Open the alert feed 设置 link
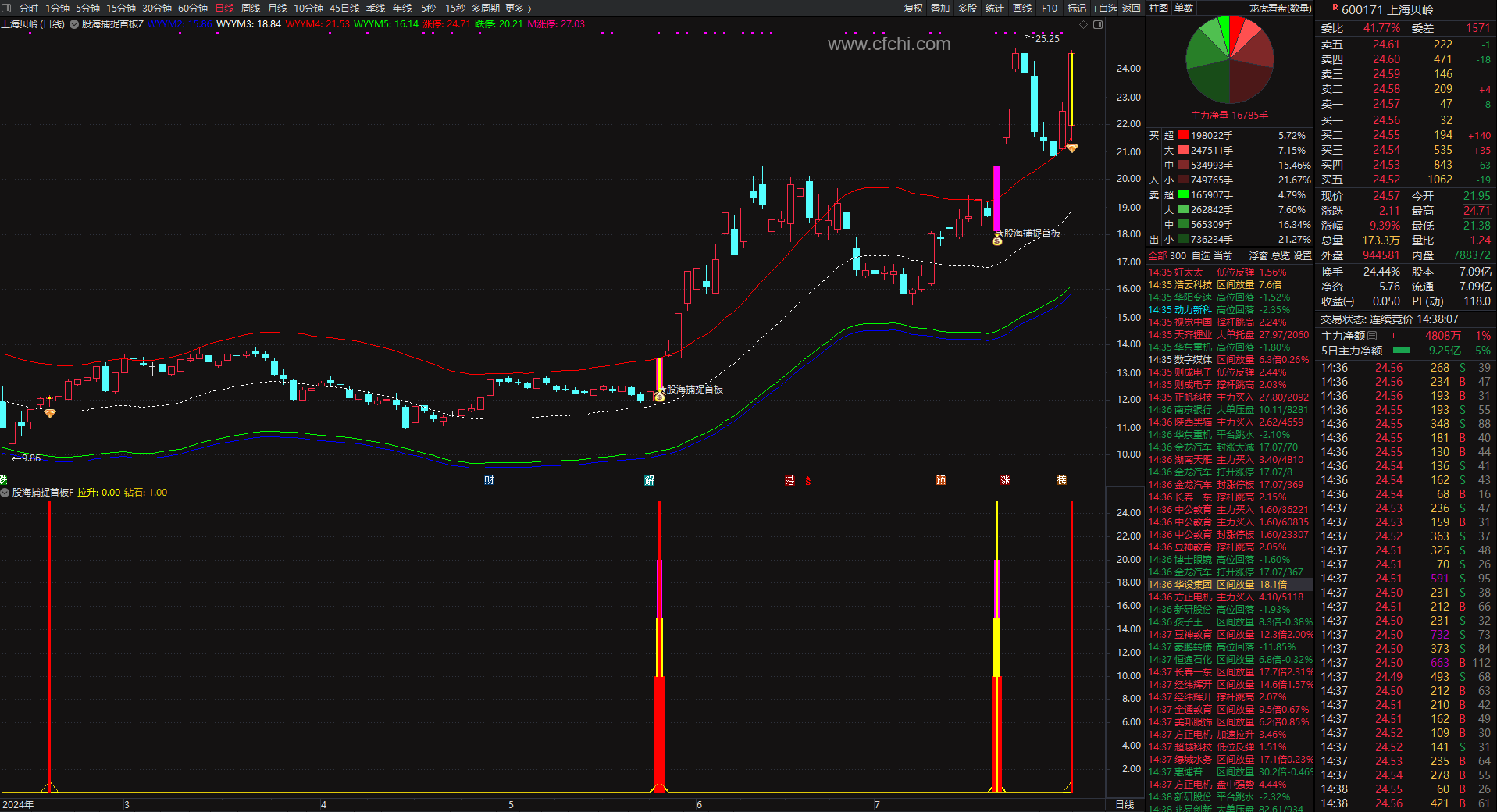 [x=1303, y=256]
